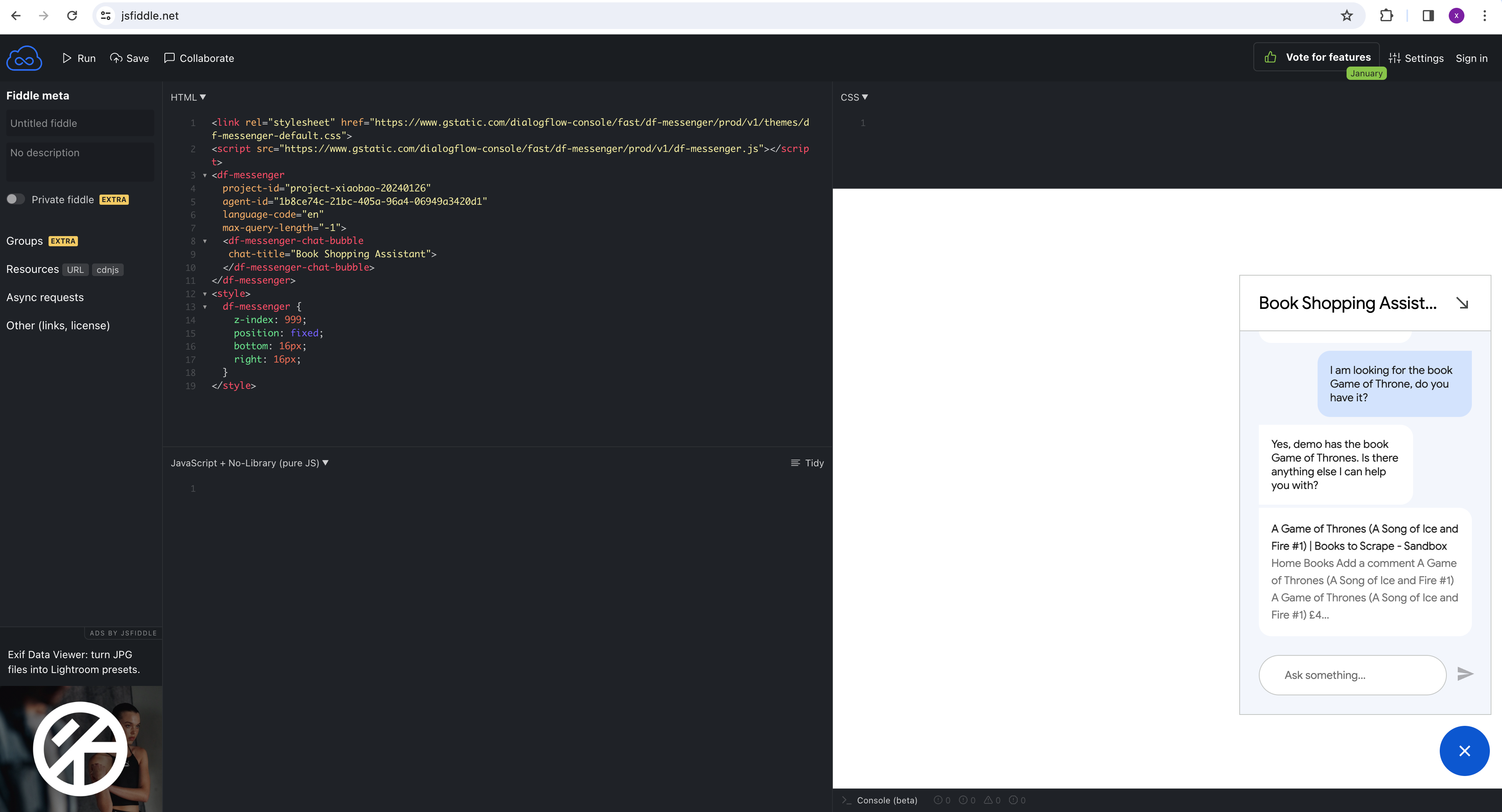Open Settings in top bar
The width and height of the screenshot is (1502, 812).
1416,58
